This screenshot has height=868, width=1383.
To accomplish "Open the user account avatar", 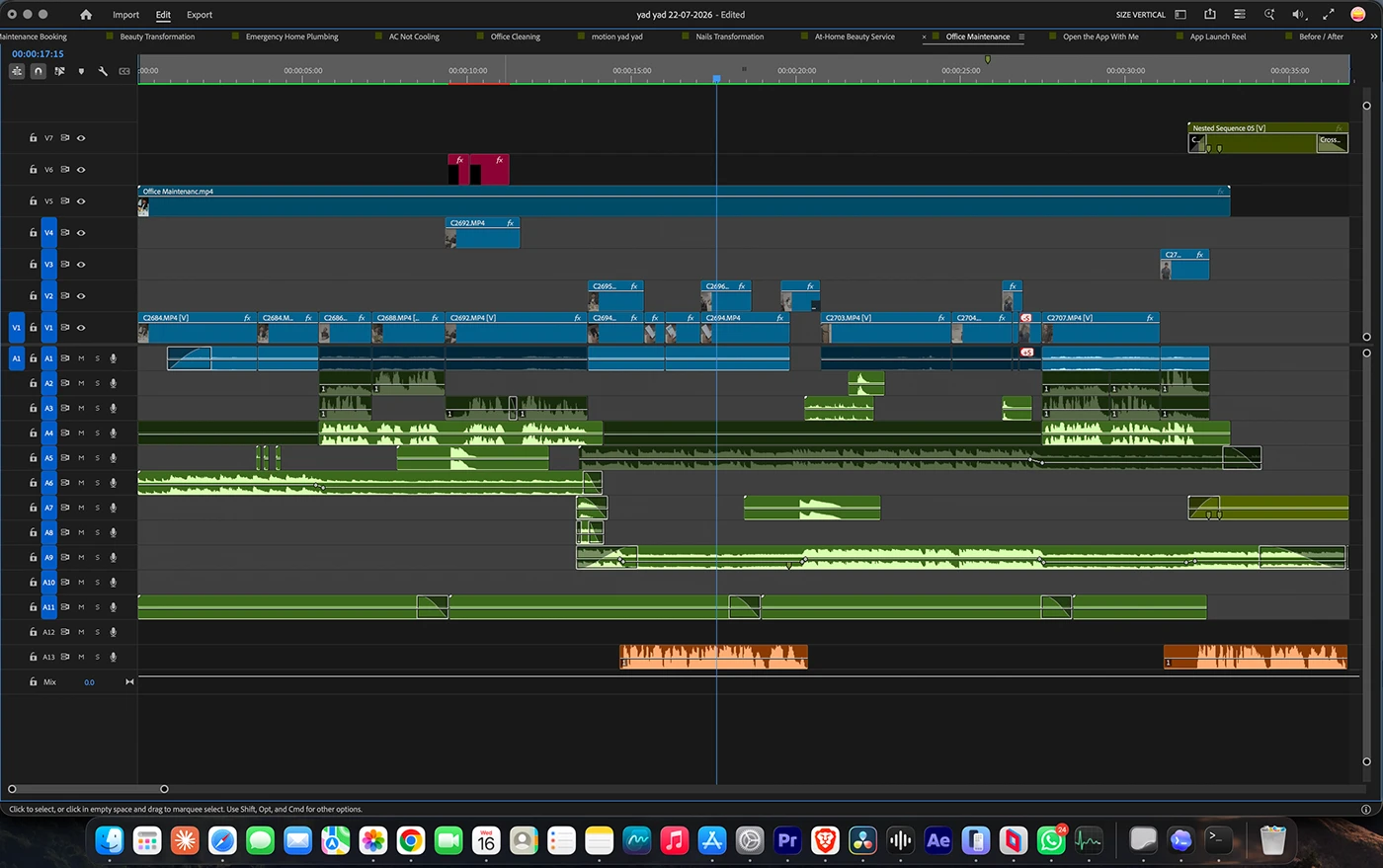I will (1358, 15).
